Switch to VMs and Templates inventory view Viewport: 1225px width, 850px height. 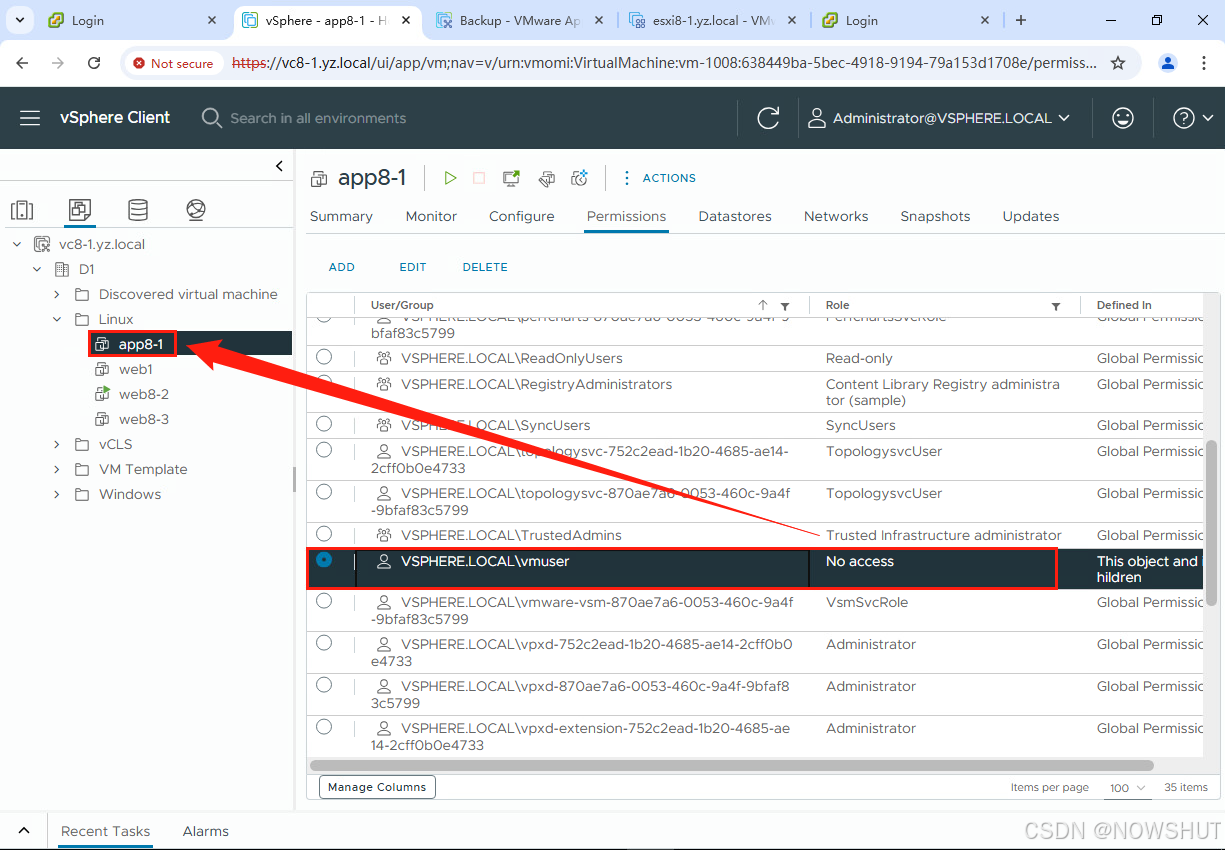tap(80, 210)
